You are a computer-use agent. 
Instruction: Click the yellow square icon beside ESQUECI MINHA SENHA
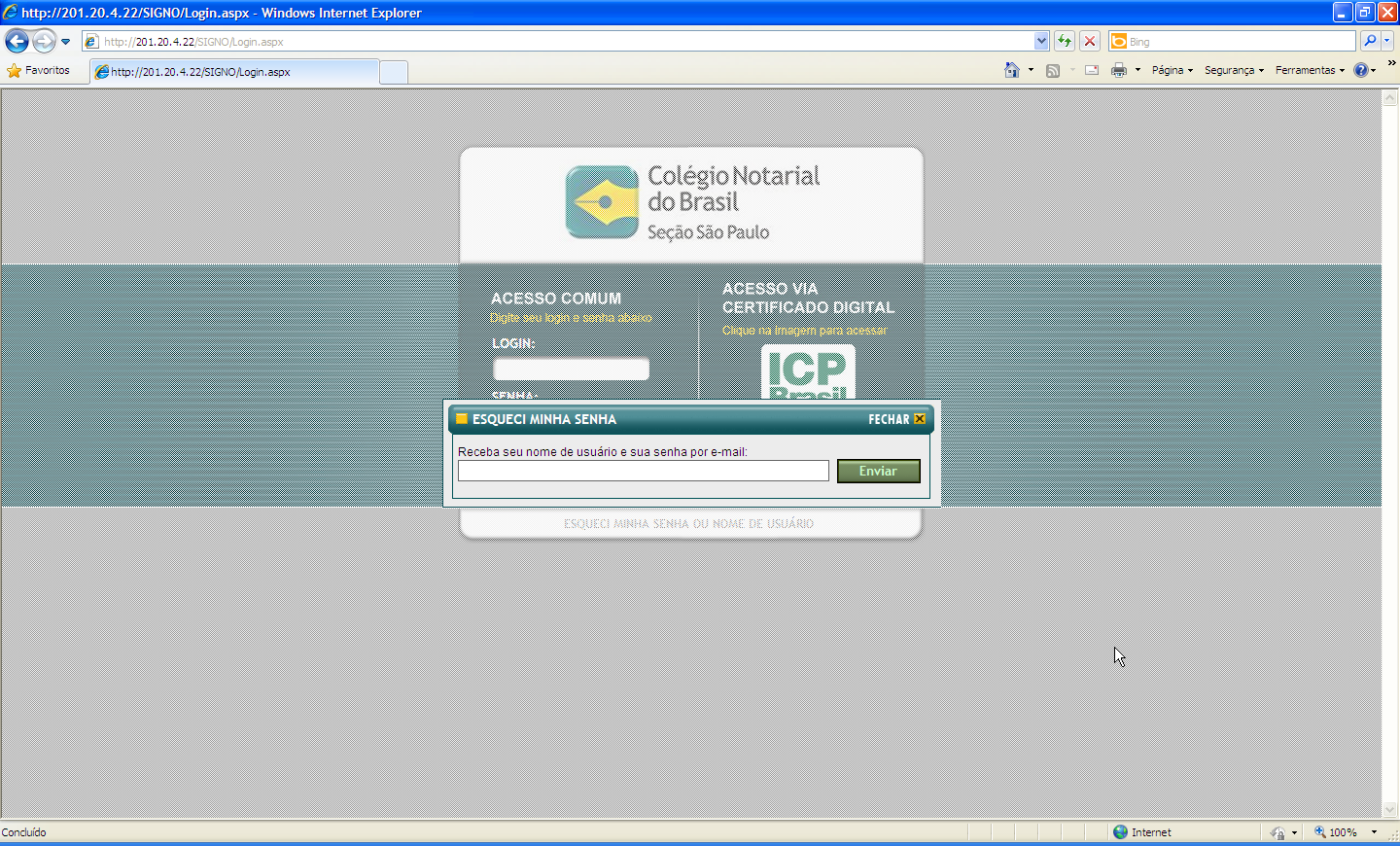(x=462, y=419)
